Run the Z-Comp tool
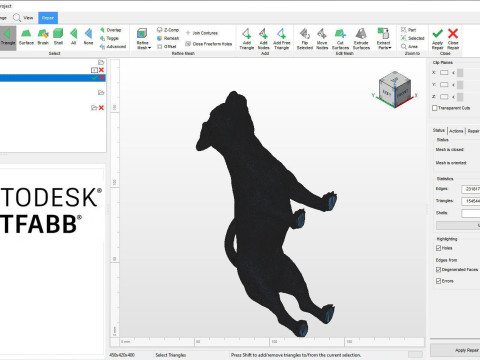The width and height of the screenshot is (480, 360). click(168, 30)
